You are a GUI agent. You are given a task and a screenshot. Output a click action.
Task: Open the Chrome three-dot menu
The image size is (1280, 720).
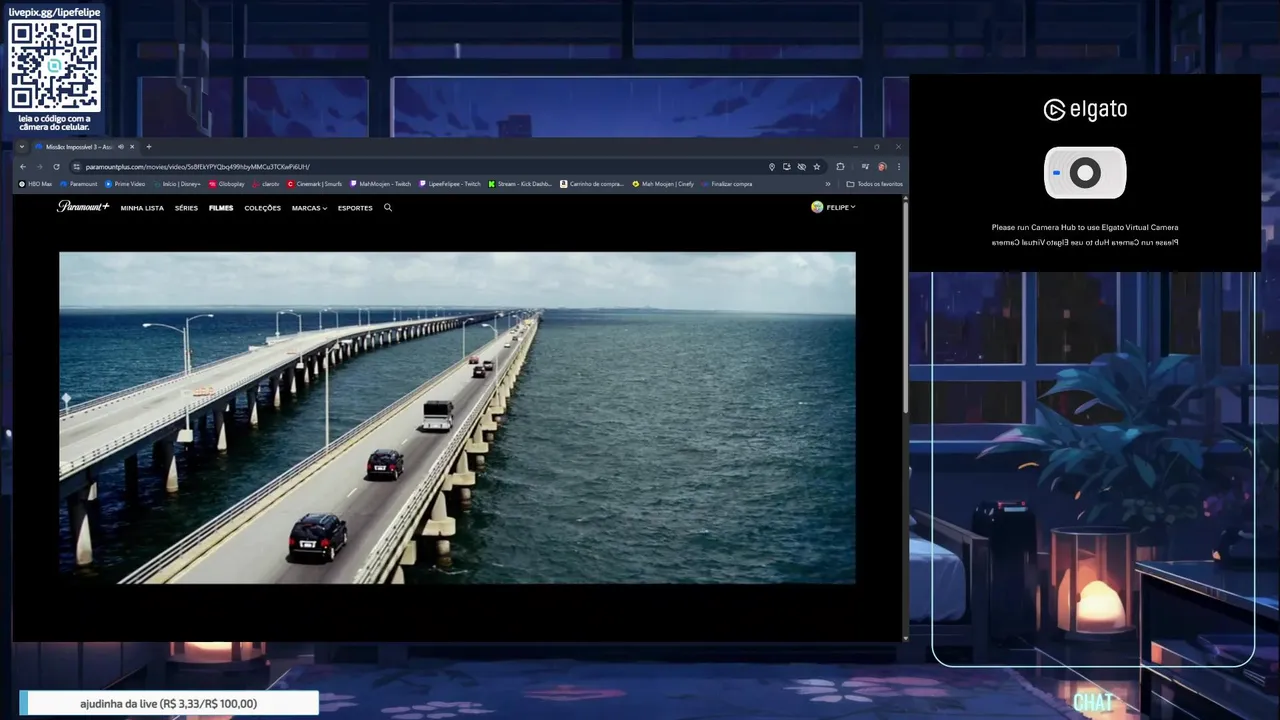tap(899, 167)
